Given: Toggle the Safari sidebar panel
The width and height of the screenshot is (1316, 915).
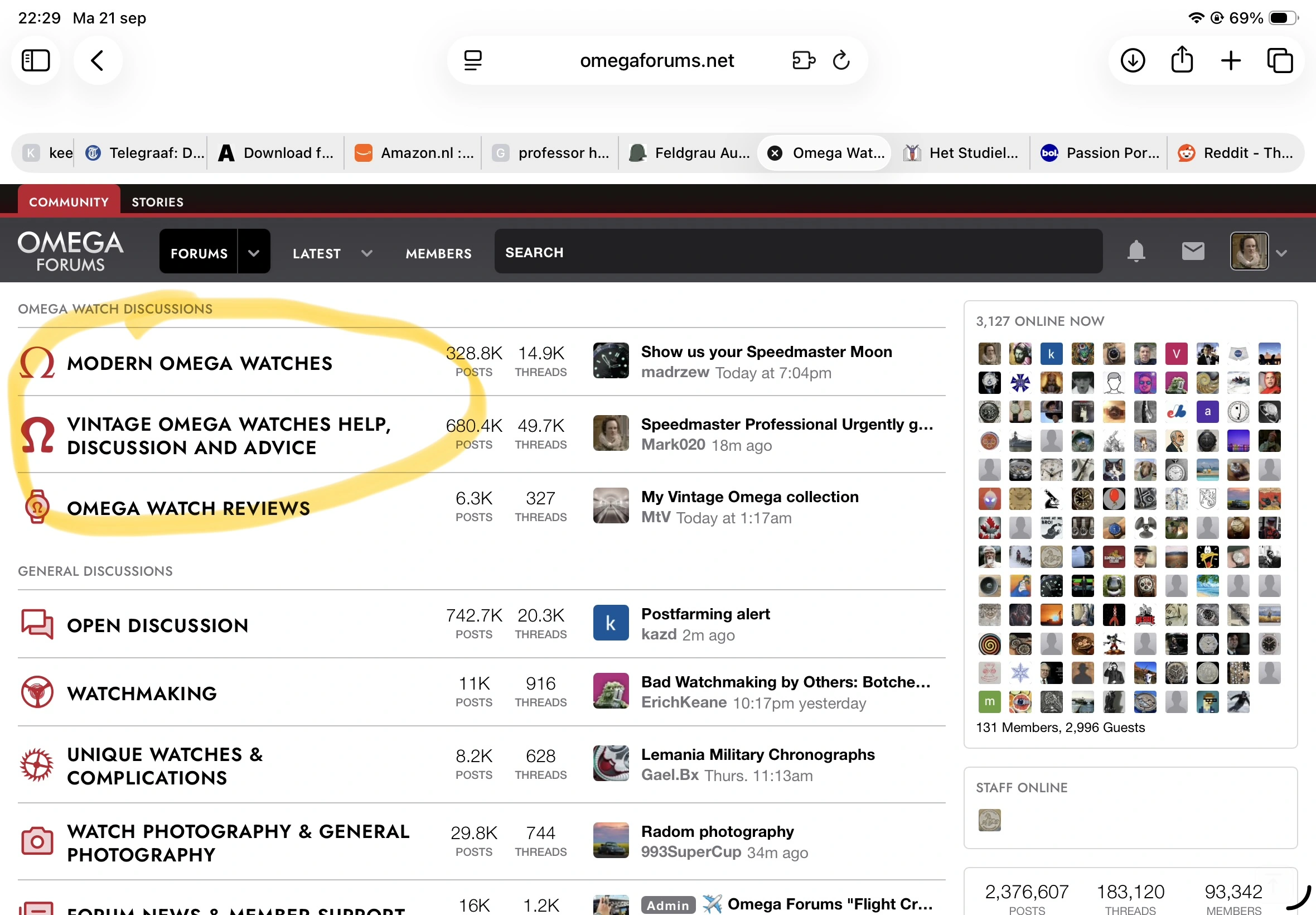Looking at the screenshot, I should (x=36, y=60).
